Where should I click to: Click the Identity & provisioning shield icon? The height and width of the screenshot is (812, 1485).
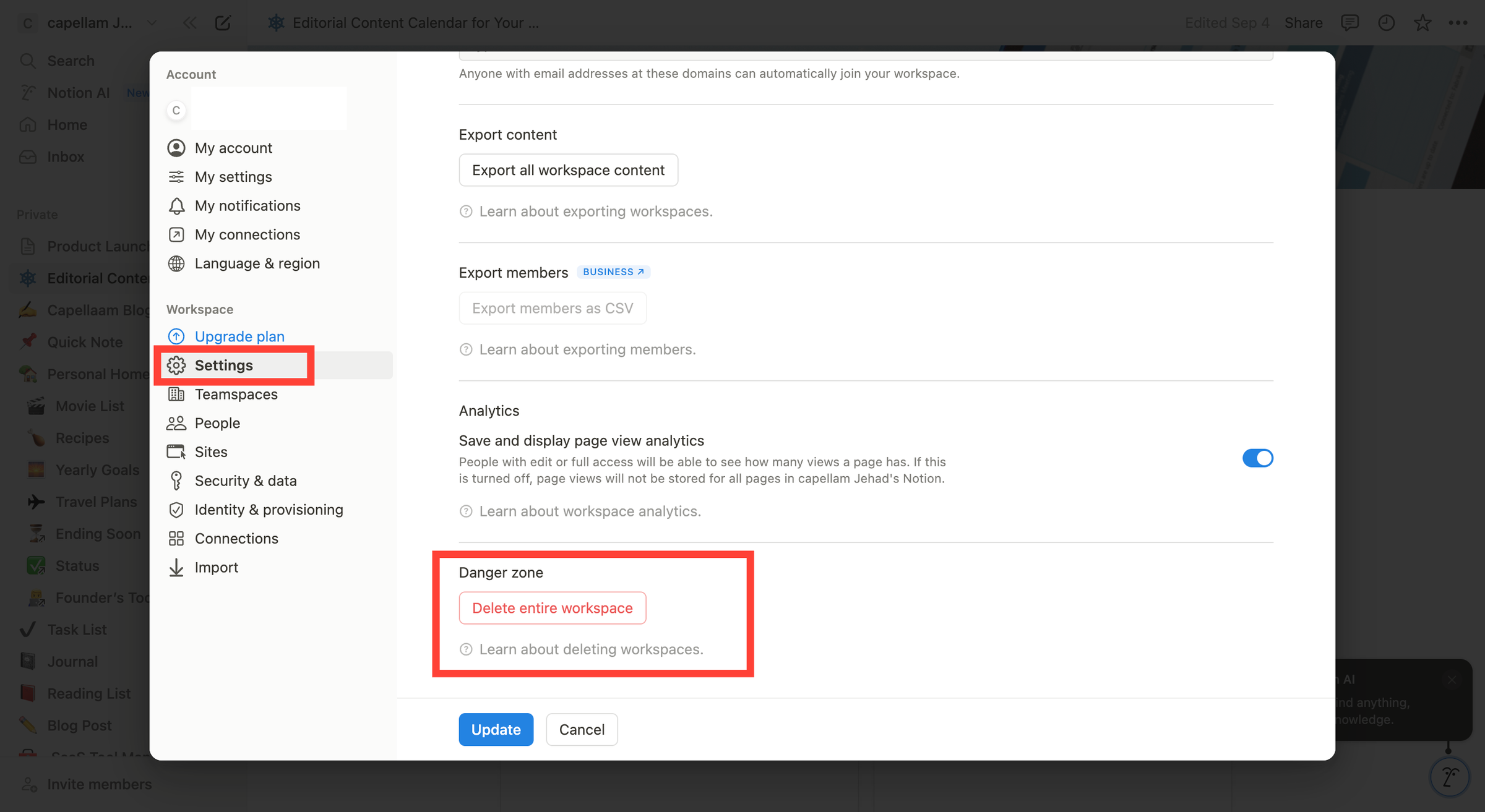tap(176, 510)
